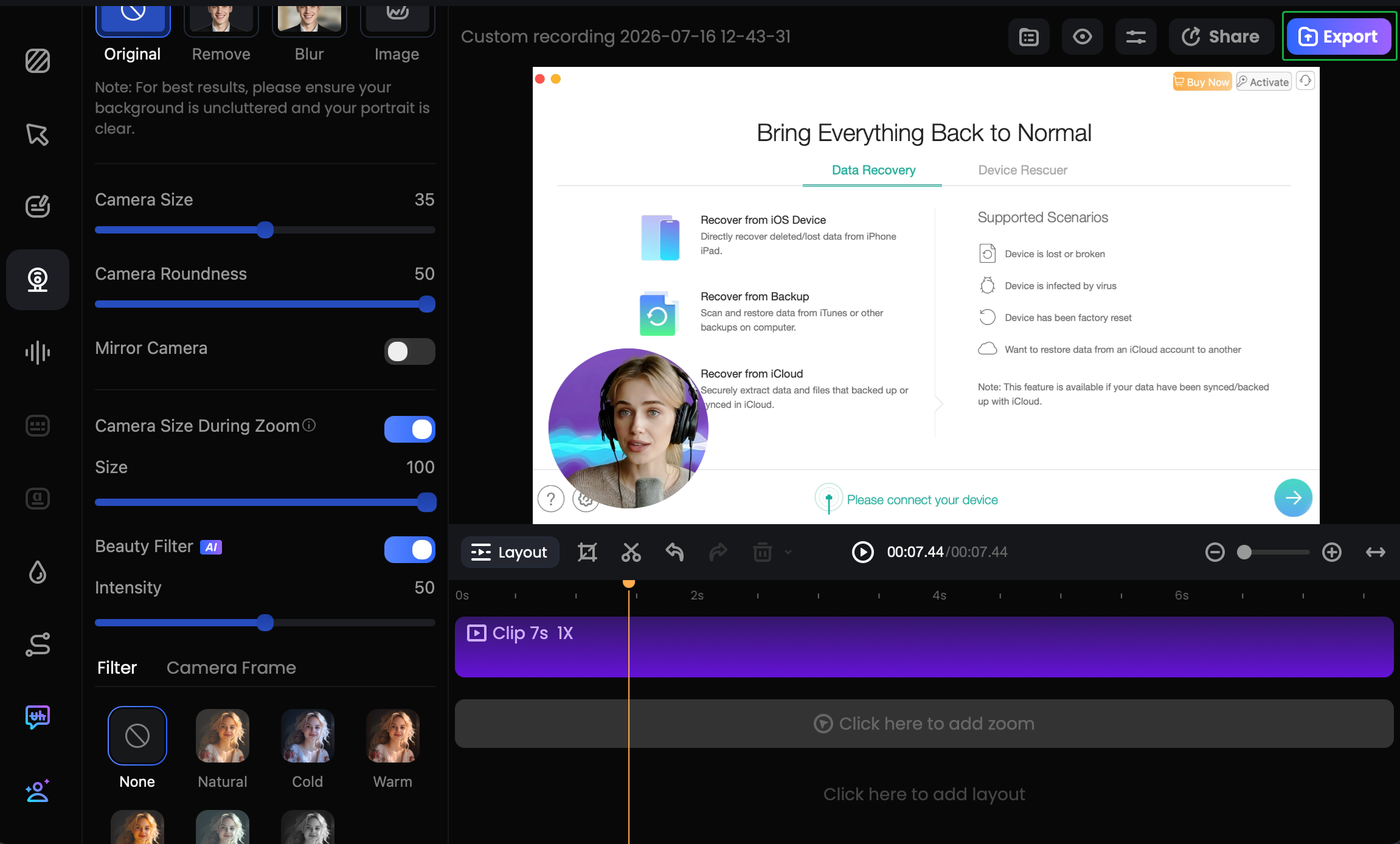Open the AI avatar person sidebar icon
The image size is (1400, 844).
pos(38,790)
